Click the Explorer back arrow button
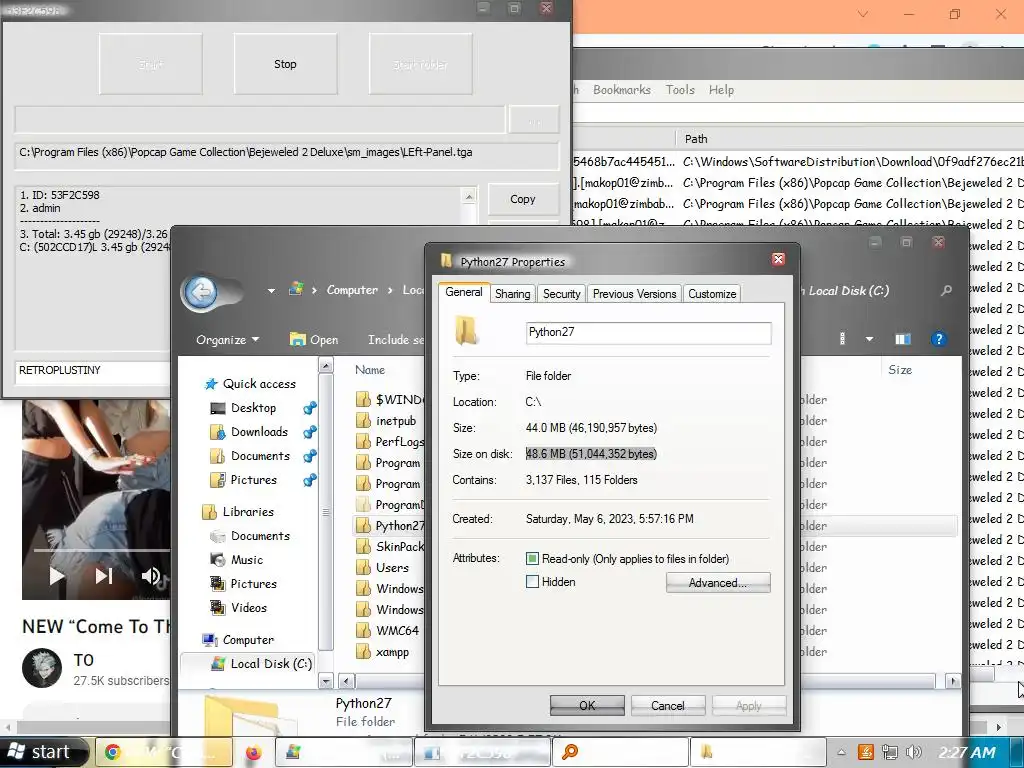 (200, 292)
